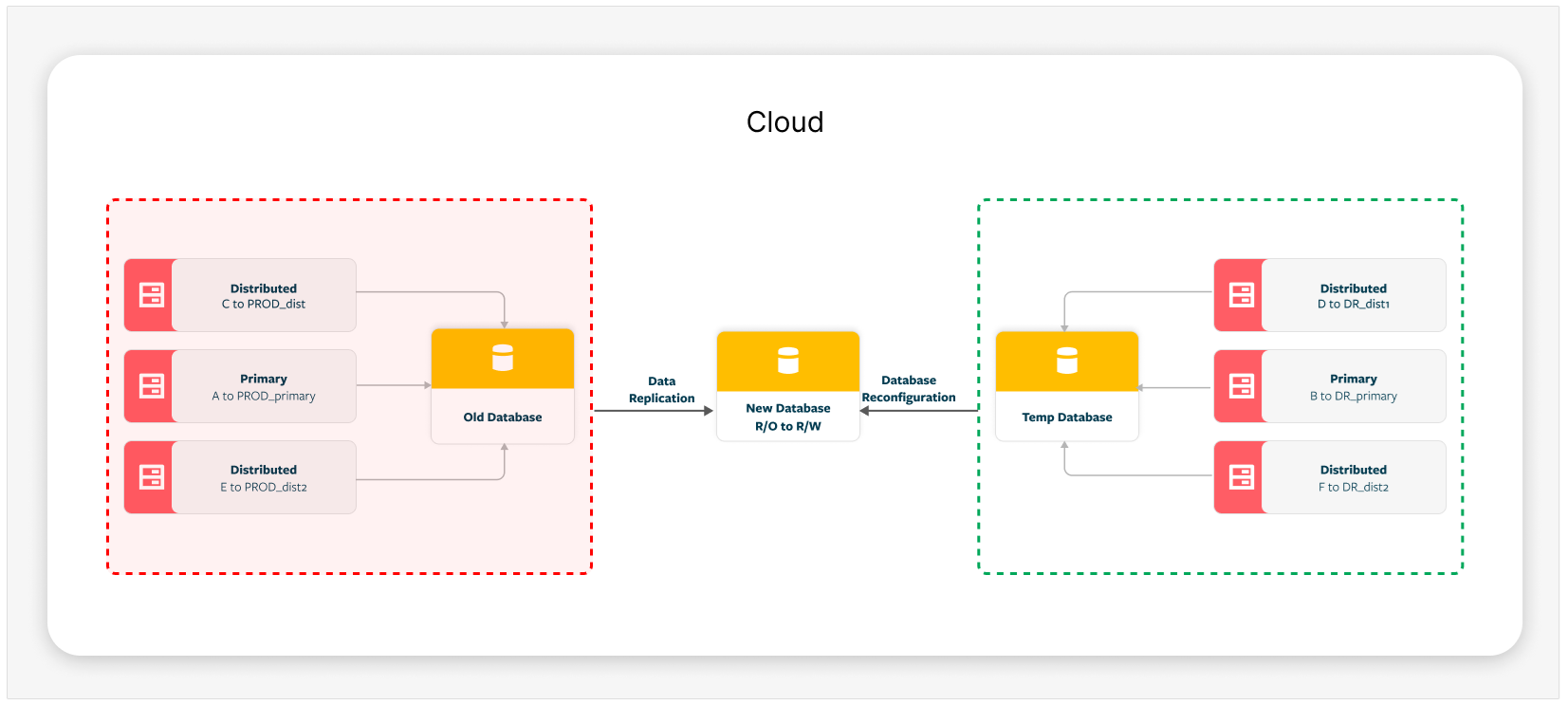Click the Database Reconfiguration label
Image resolution: width=1568 pixels, height=705 pixels.
[909, 389]
